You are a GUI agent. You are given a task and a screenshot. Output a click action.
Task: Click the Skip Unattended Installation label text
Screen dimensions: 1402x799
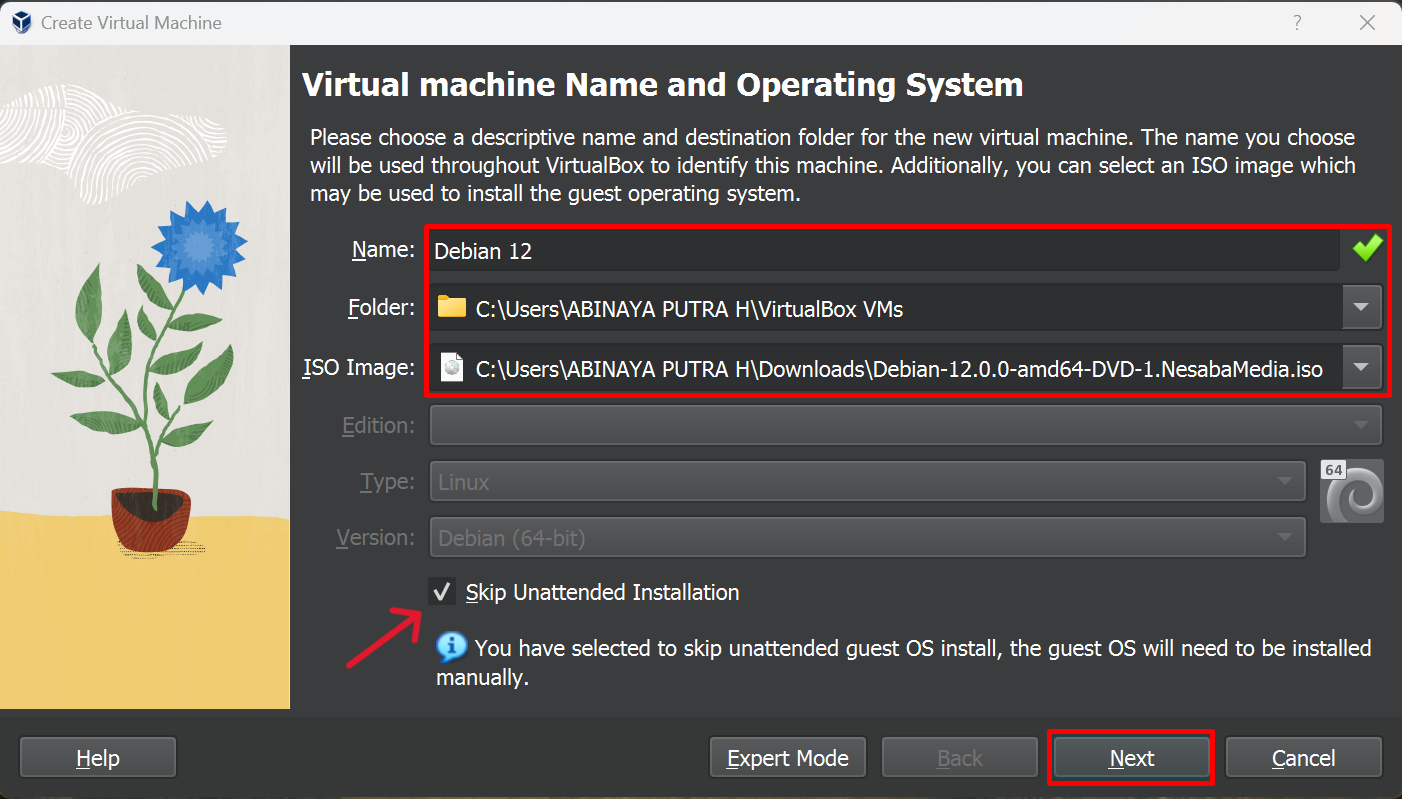[602, 592]
